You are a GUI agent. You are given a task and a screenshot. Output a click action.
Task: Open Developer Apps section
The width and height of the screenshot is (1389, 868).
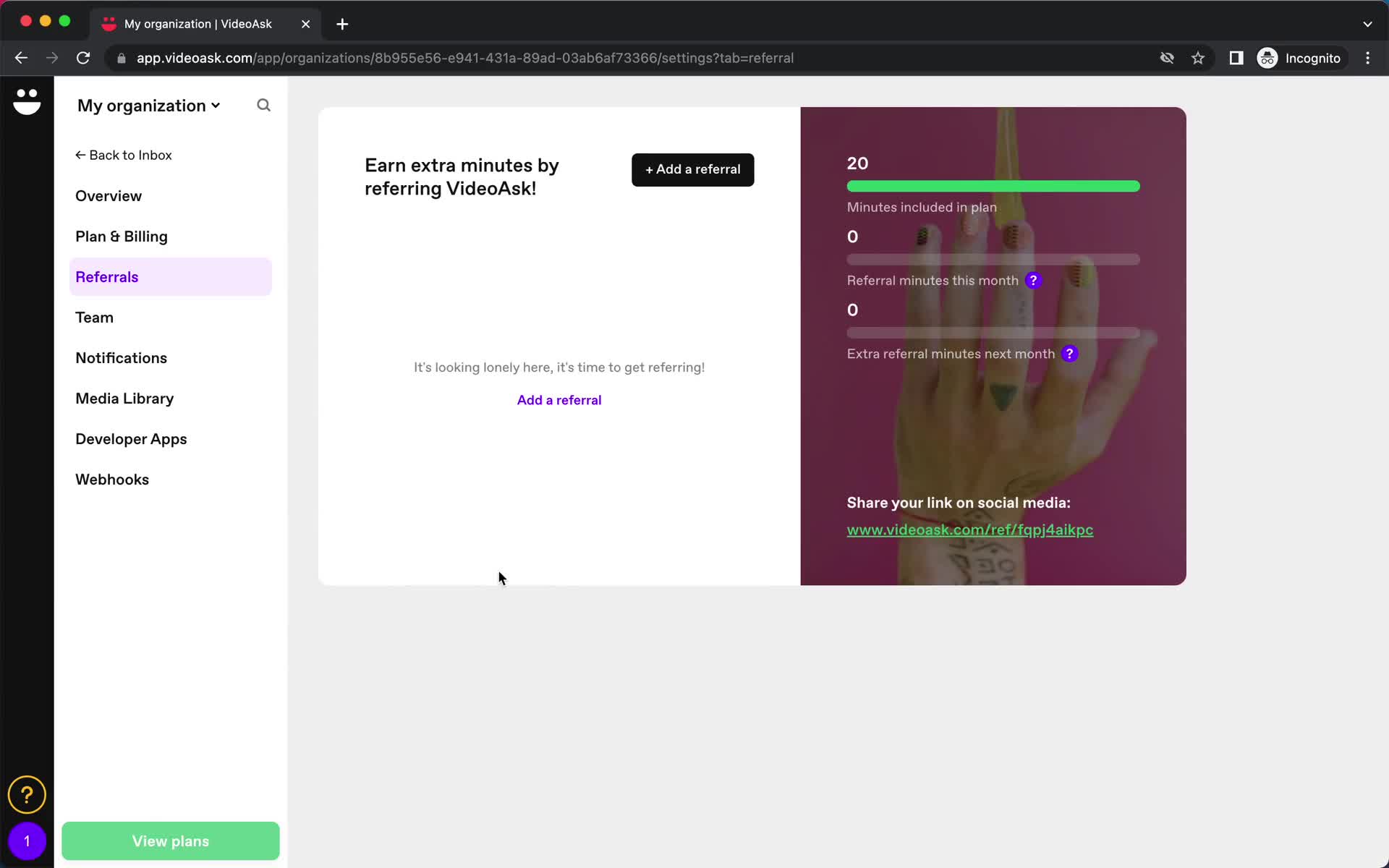pos(131,439)
